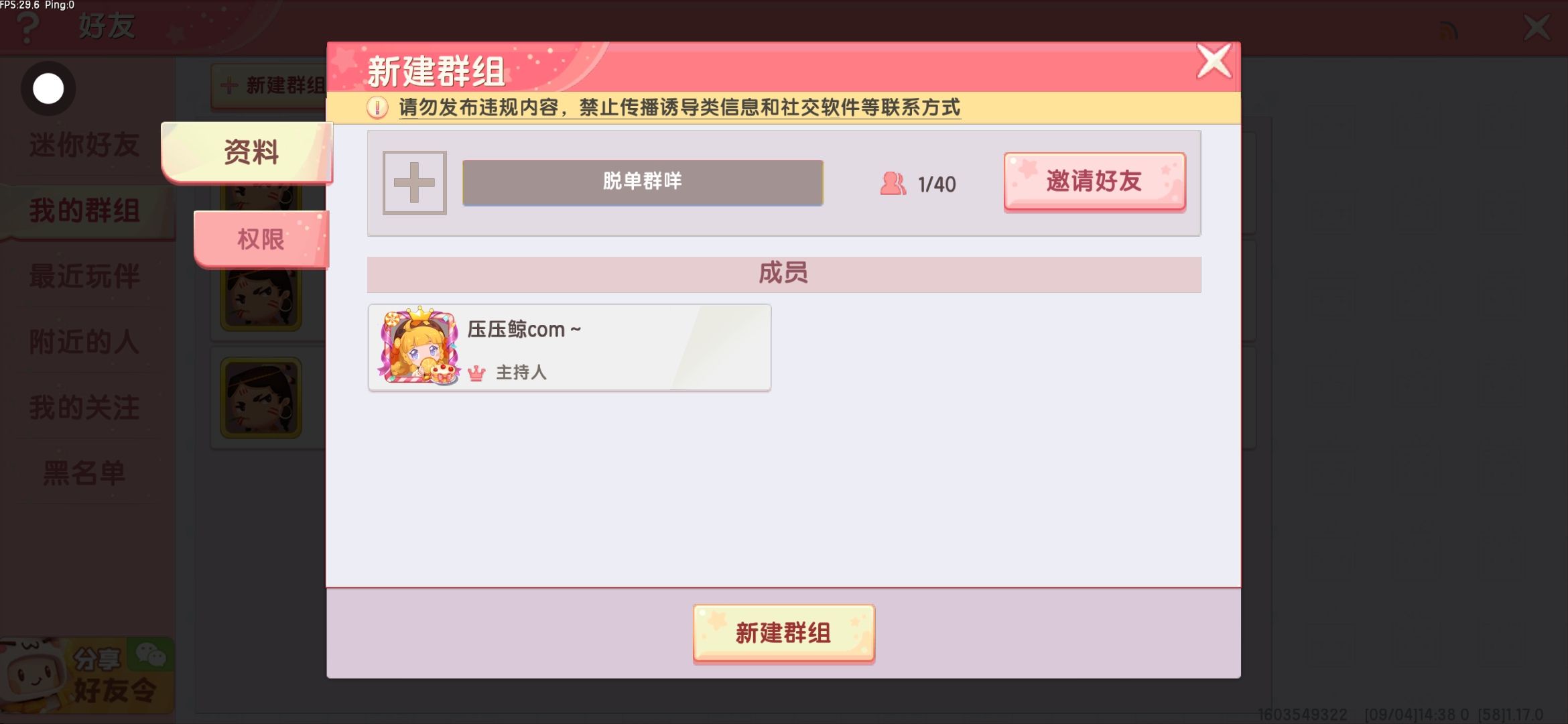This screenshot has height=724, width=1568.
Task: Close the 新建群组 dialog with the X
Action: point(1214,62)
